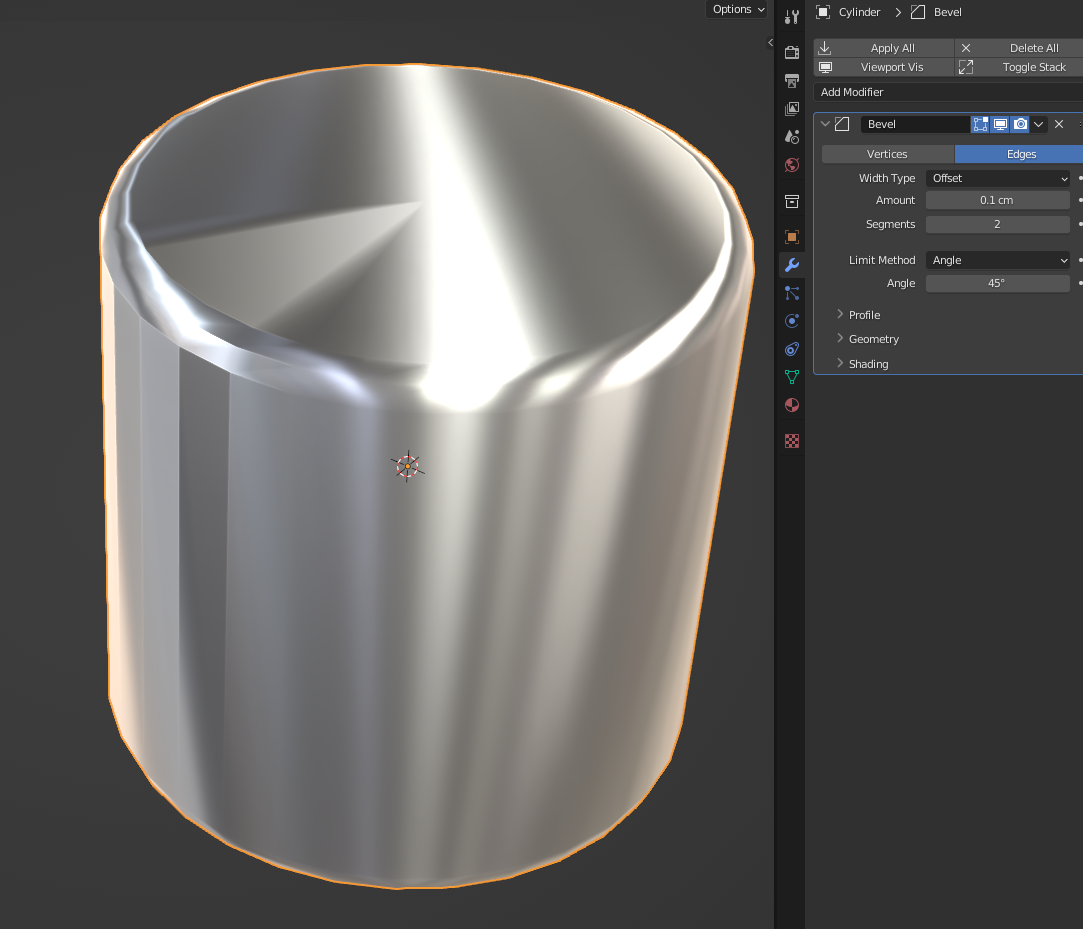This screenshot has width=1083, height=929.
Task: Open the Limit Method dropdown
Action: pos(998,260)
